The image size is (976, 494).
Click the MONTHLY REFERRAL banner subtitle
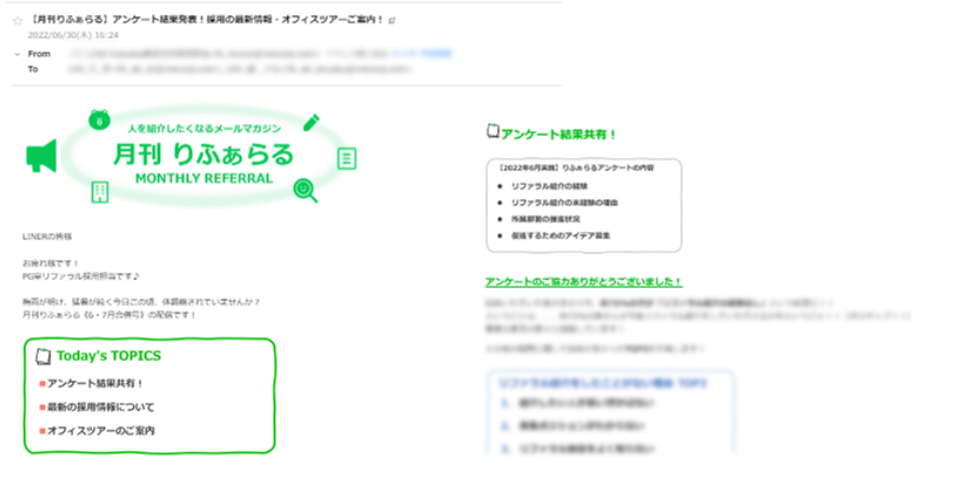(x=204, y=179)
